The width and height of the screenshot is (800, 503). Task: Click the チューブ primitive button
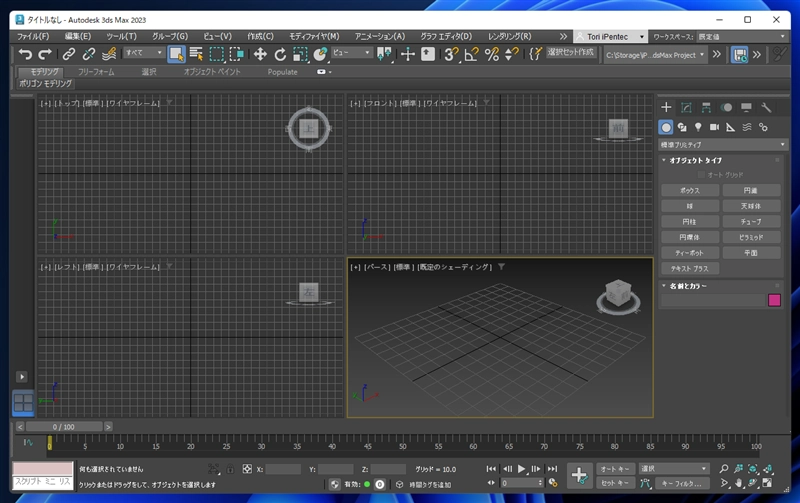pyautogui.click(x=751, y=221)
